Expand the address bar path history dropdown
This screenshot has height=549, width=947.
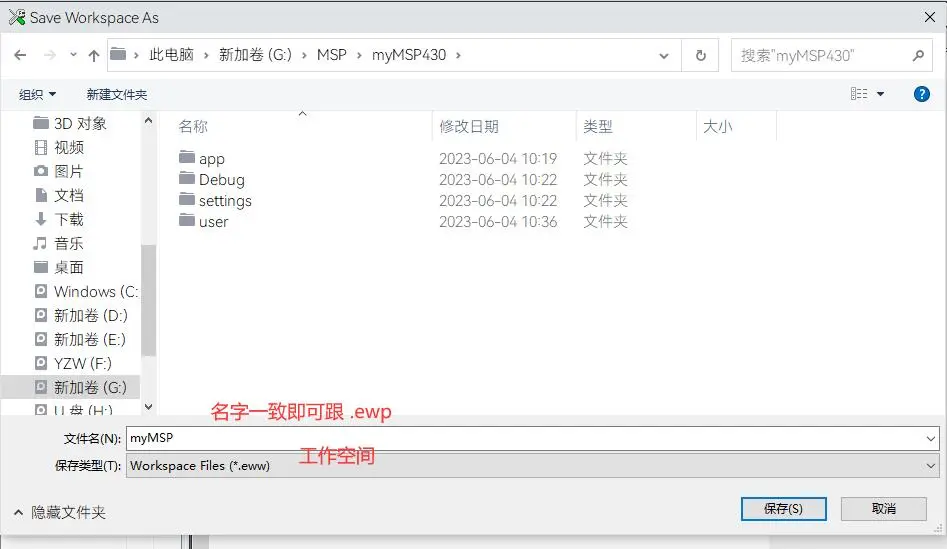[669, 55]
